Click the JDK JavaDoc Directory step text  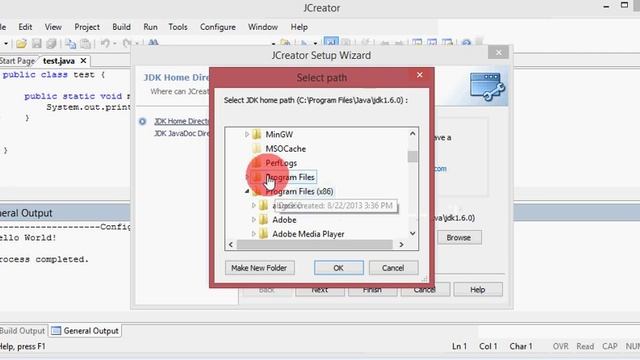pyautogui.click(x=181, y=133)
